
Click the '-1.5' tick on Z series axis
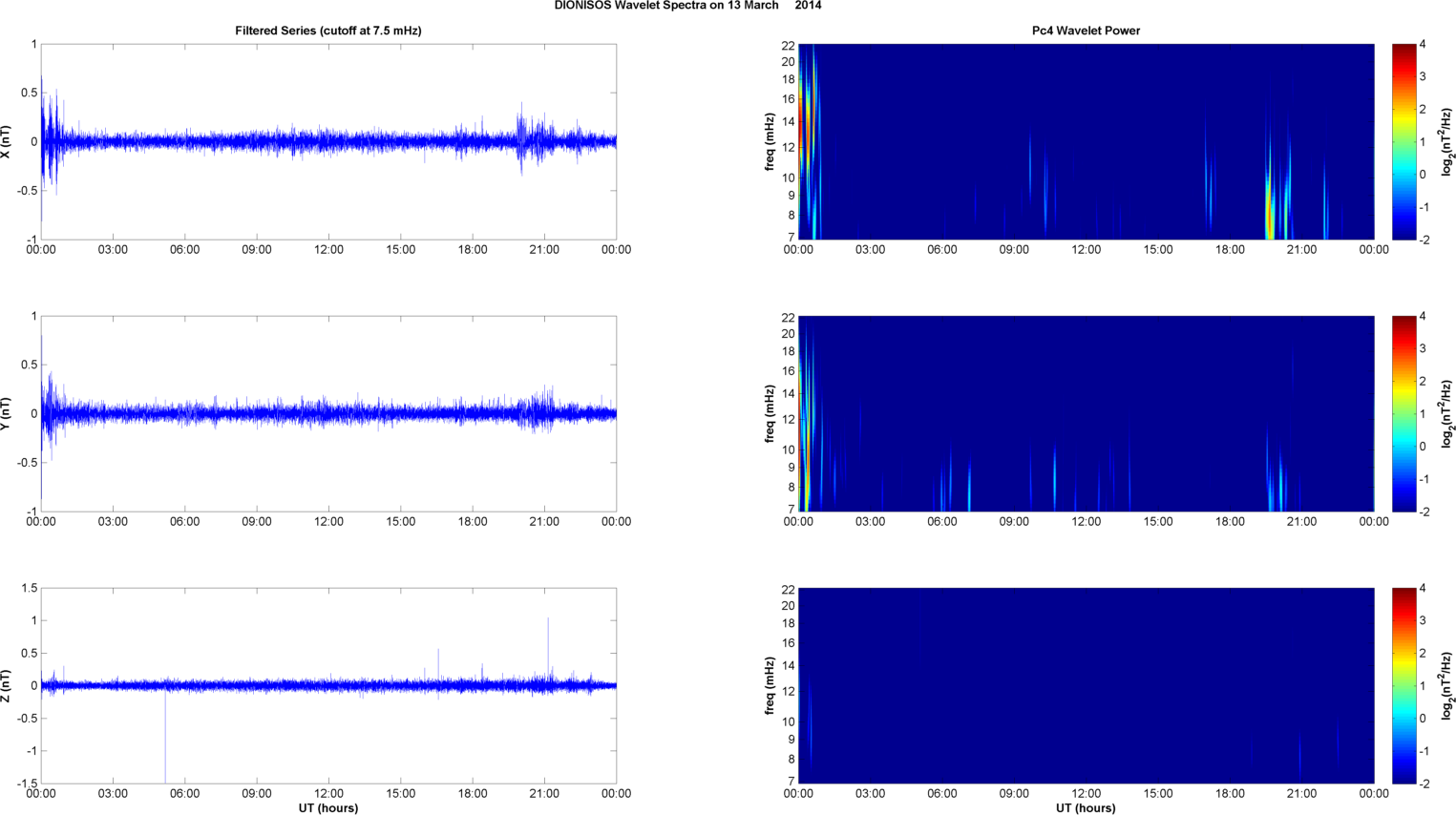point(26,784)
